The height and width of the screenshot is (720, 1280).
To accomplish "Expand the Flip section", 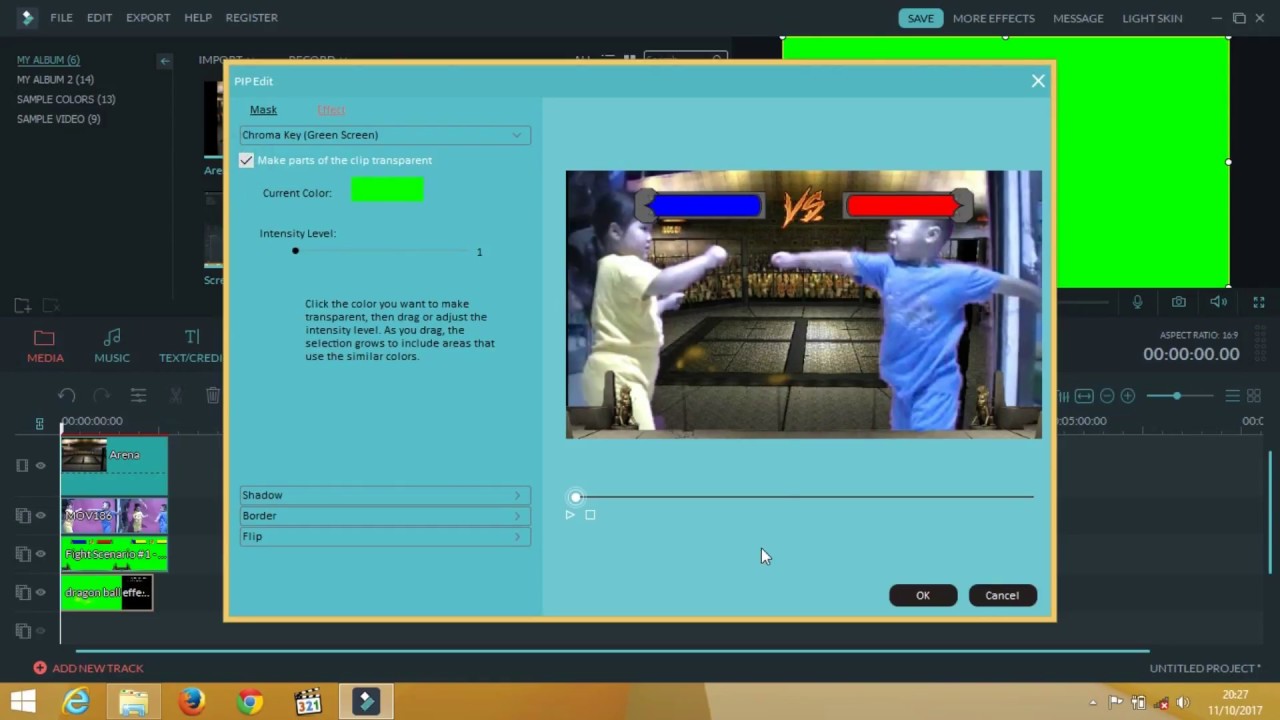I will (x=385, y=537).
